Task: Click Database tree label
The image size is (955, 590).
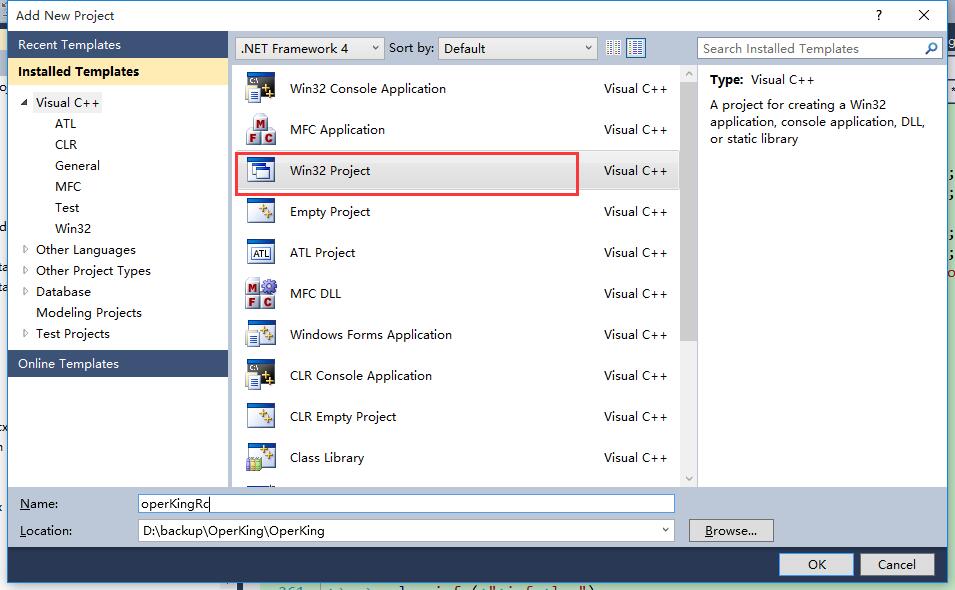Action: [x=63, y=292]
